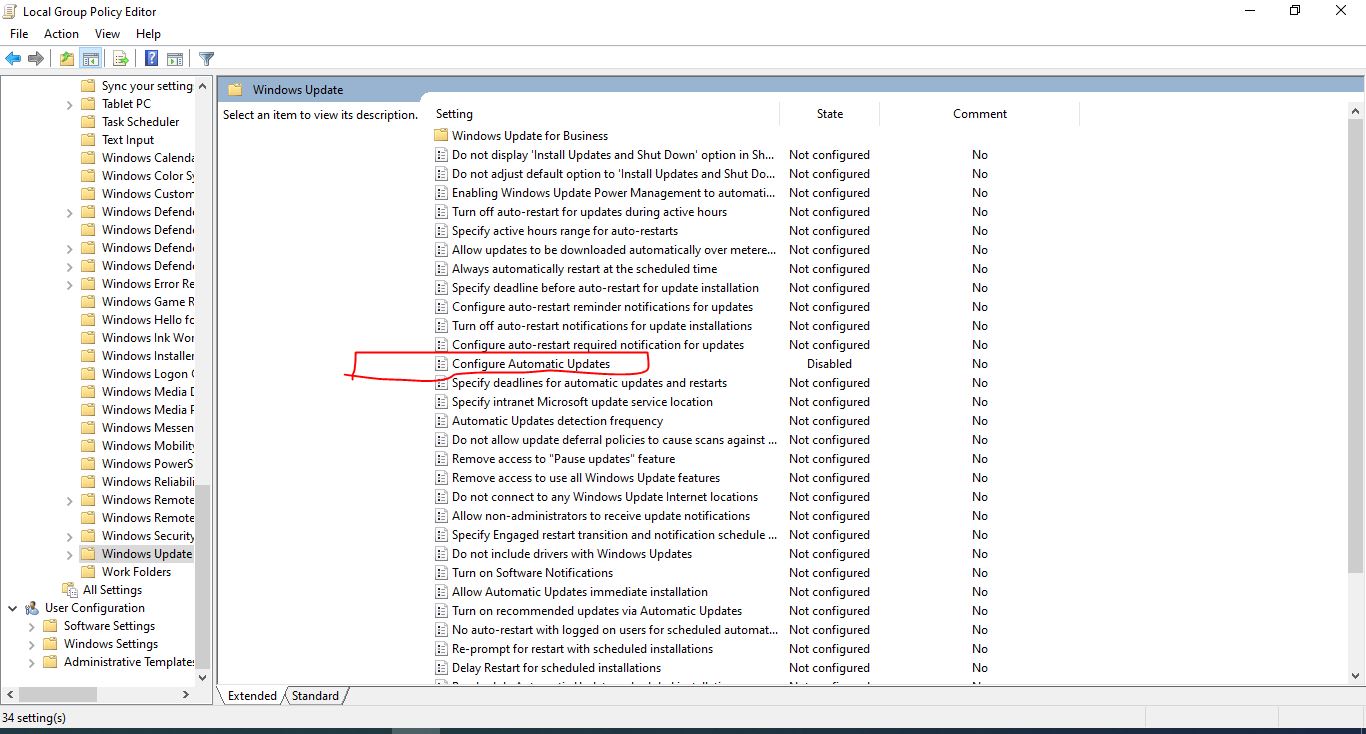Click the blue Back arrow in toolbar

[x=13, y=59]
